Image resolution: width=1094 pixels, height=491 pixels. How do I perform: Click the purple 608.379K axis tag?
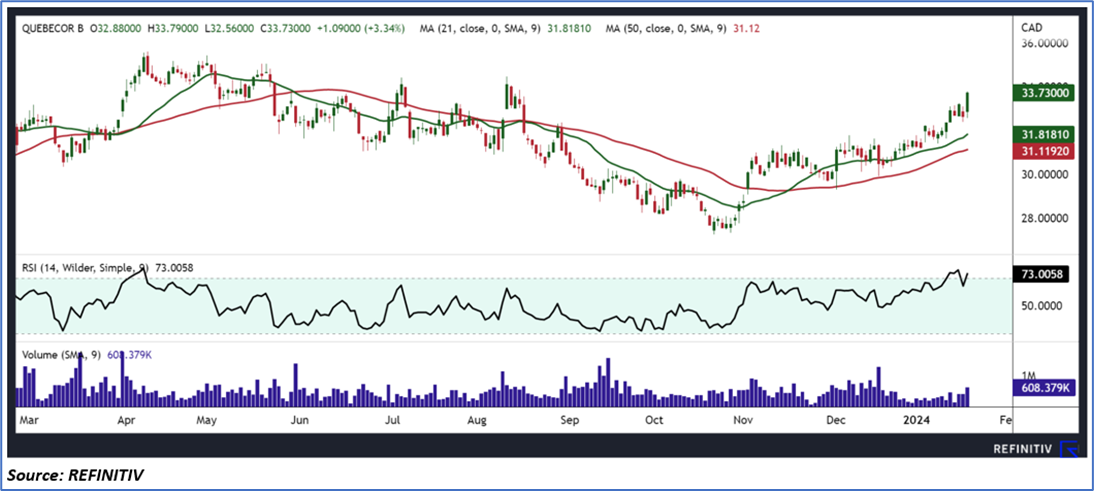click(x=1044, y=388)
